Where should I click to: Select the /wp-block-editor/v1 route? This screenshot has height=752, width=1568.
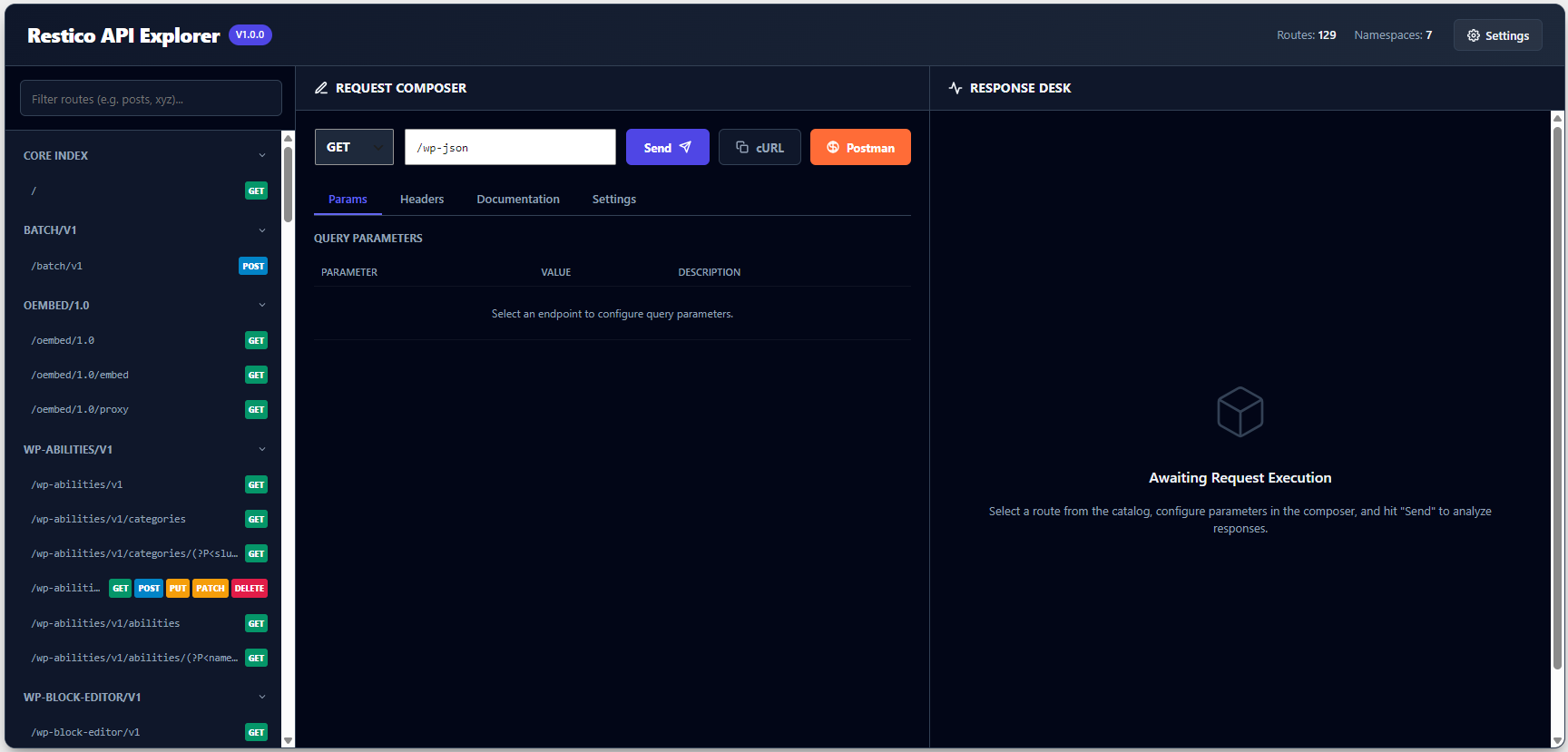point(149,732)
